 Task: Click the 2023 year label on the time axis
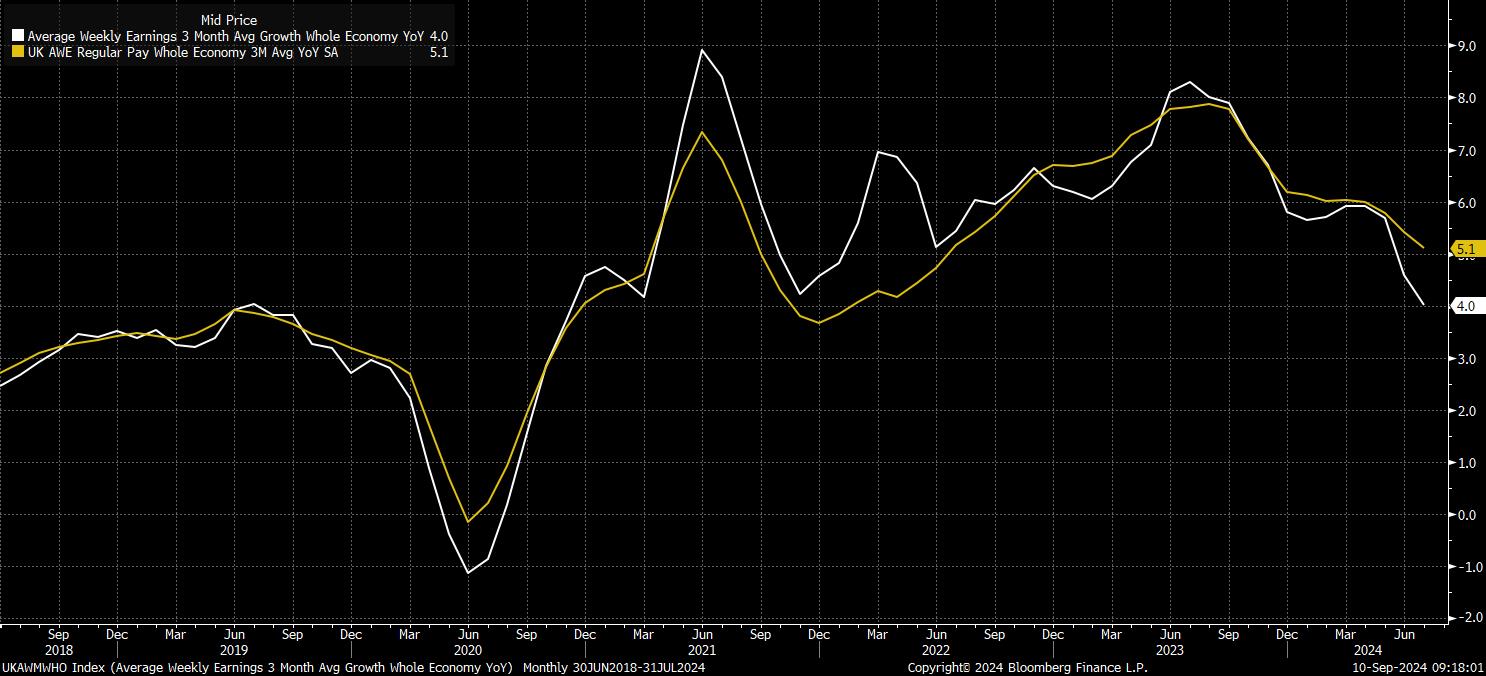1170,650
